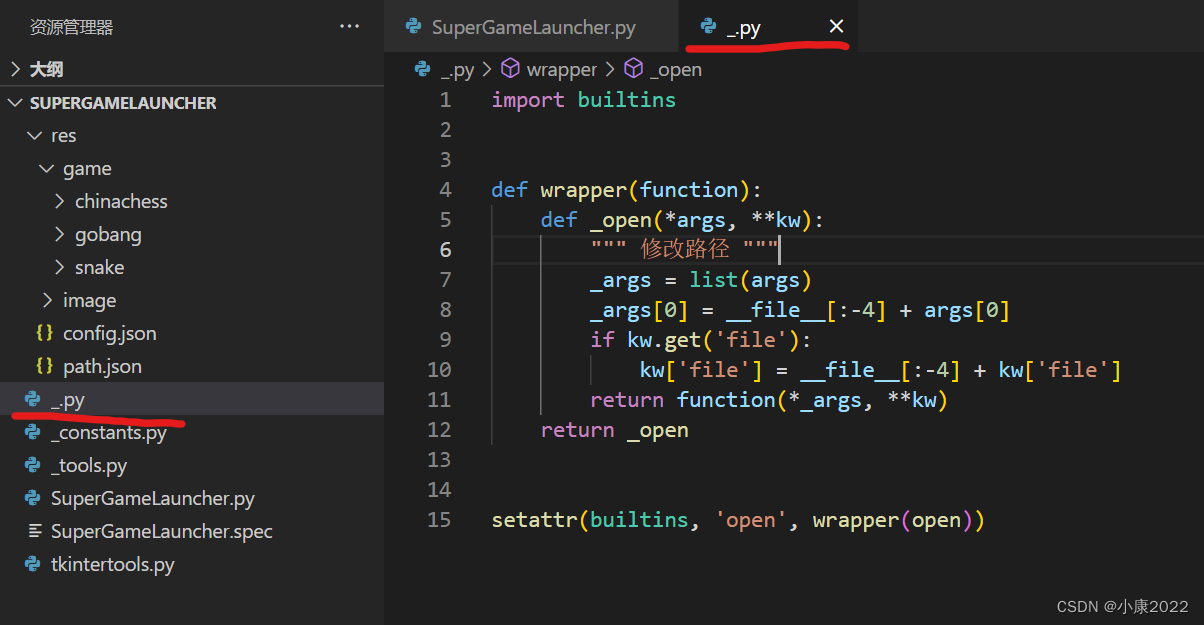This screenshot has width=1204, height=625.
Task: Click Python icon on _.py tab
Action: [x=709, y=27]
